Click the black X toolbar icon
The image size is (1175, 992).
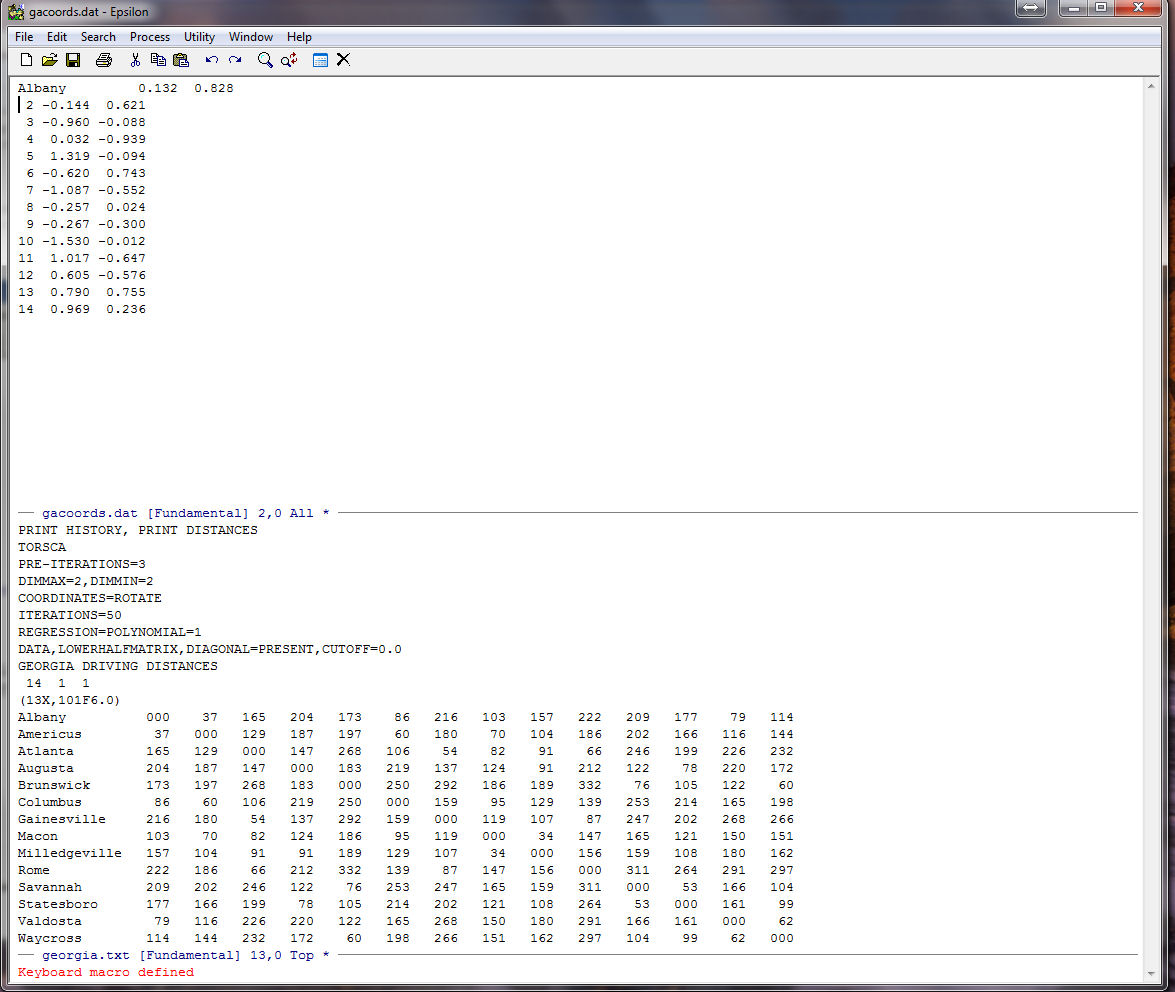tap(343, 60)
